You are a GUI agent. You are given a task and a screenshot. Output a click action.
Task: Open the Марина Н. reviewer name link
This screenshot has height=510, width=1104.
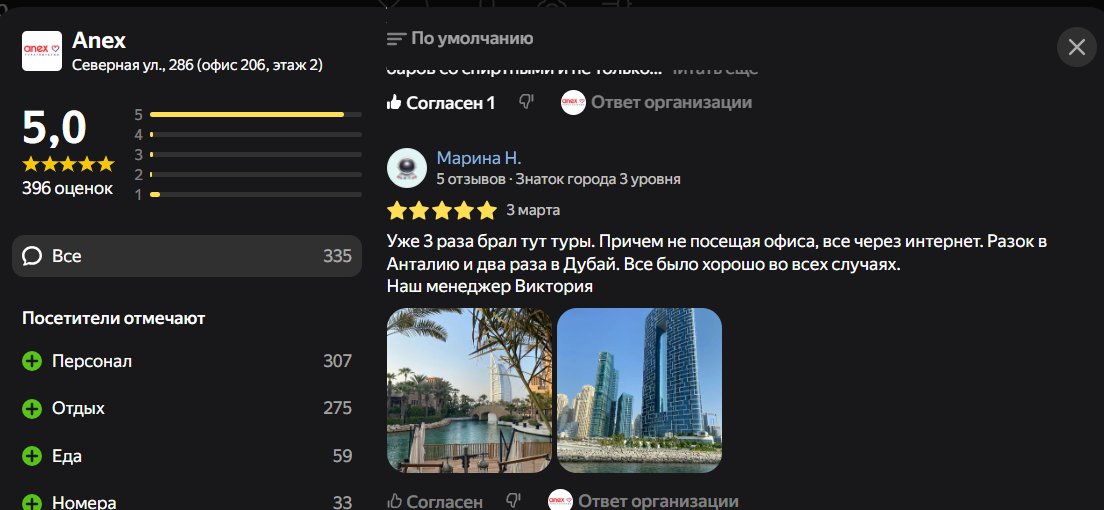coord(479,158)
